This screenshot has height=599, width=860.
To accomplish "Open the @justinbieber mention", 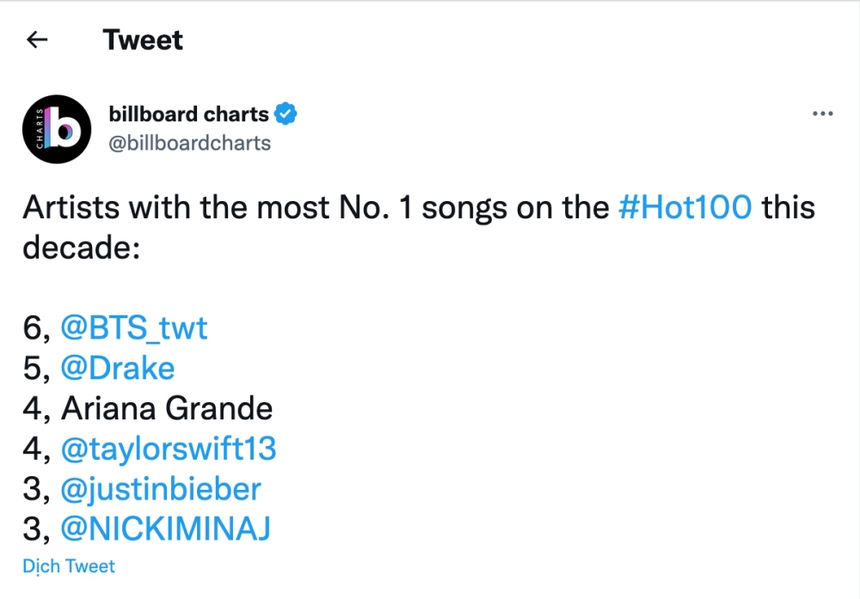I will click(161, 489).
